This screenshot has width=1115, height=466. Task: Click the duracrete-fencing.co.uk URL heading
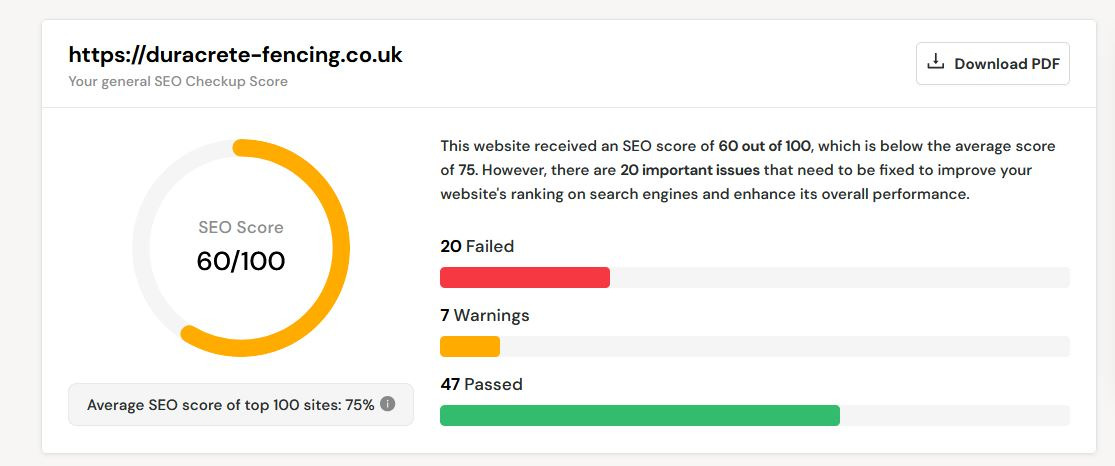[235, 55]
